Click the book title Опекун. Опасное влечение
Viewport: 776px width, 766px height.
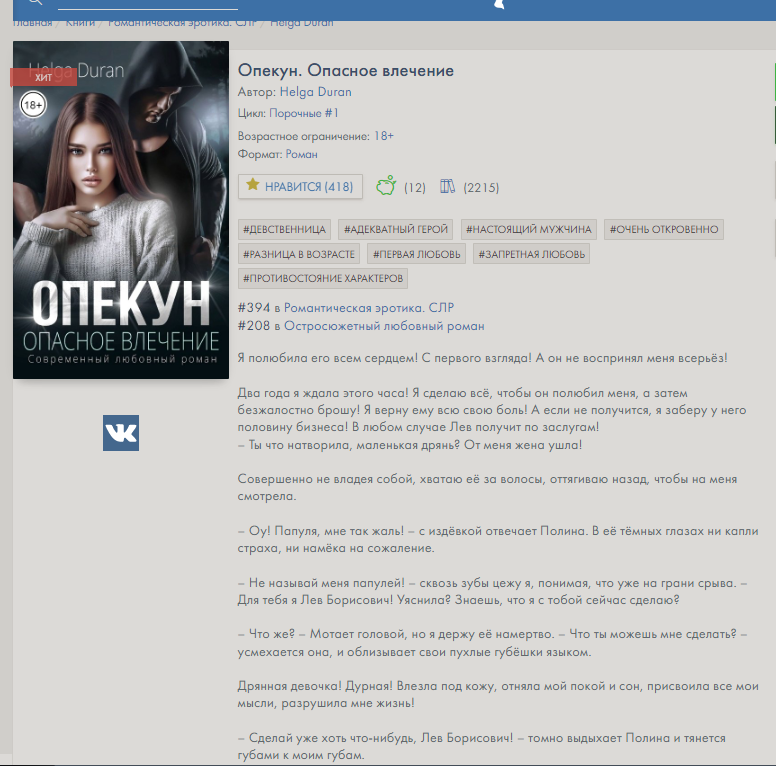(x=346, y=70)
